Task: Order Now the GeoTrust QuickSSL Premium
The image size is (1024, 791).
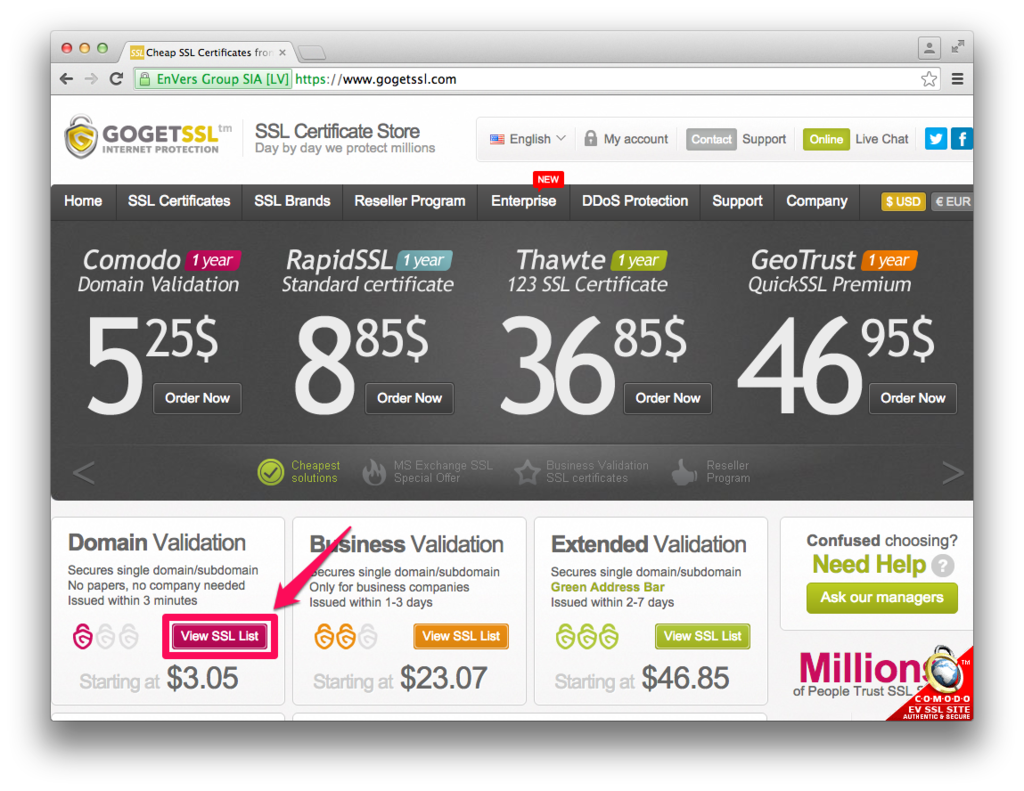Action: (x=912, y=398)
